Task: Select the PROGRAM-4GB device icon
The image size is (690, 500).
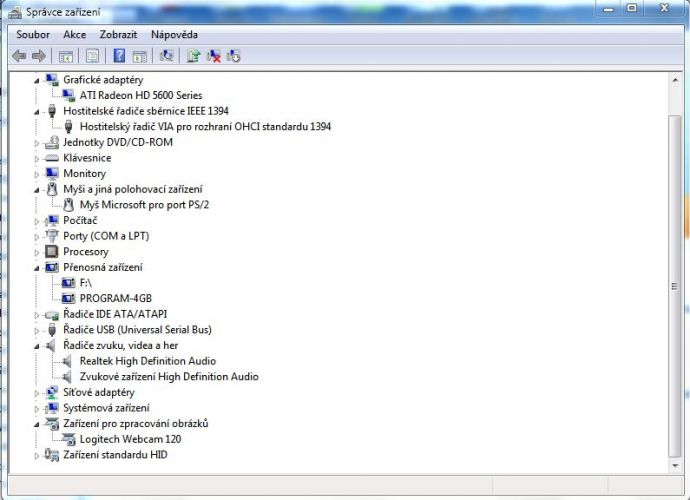Action: click(x=69, y=298)
